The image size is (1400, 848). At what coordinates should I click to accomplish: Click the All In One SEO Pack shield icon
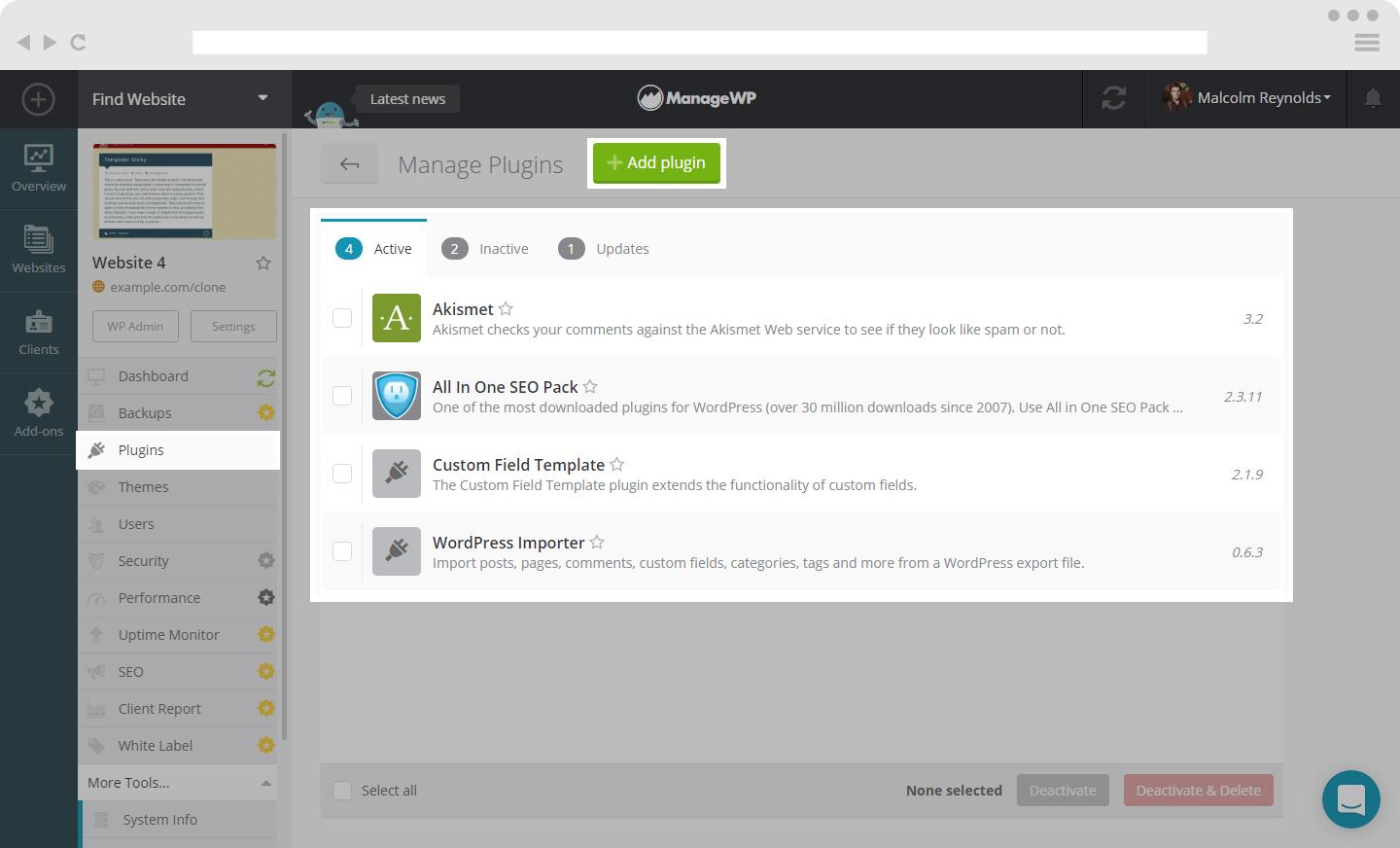tap(397, 396)
